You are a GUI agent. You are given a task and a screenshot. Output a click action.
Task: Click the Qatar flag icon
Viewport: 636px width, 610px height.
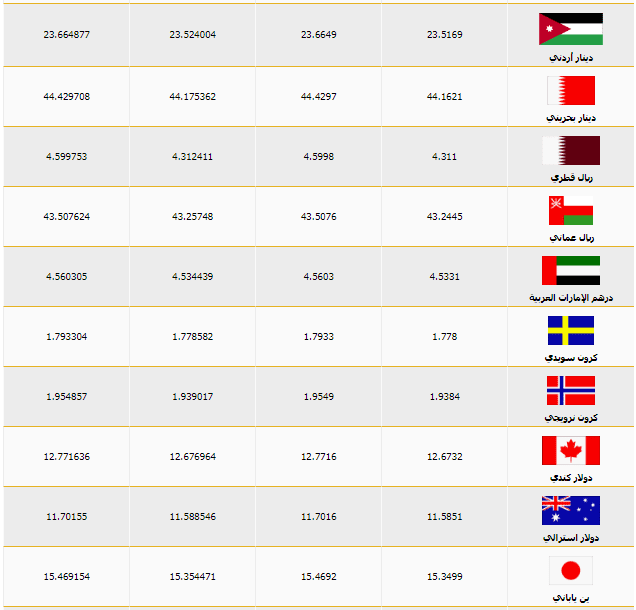point(571,150)
